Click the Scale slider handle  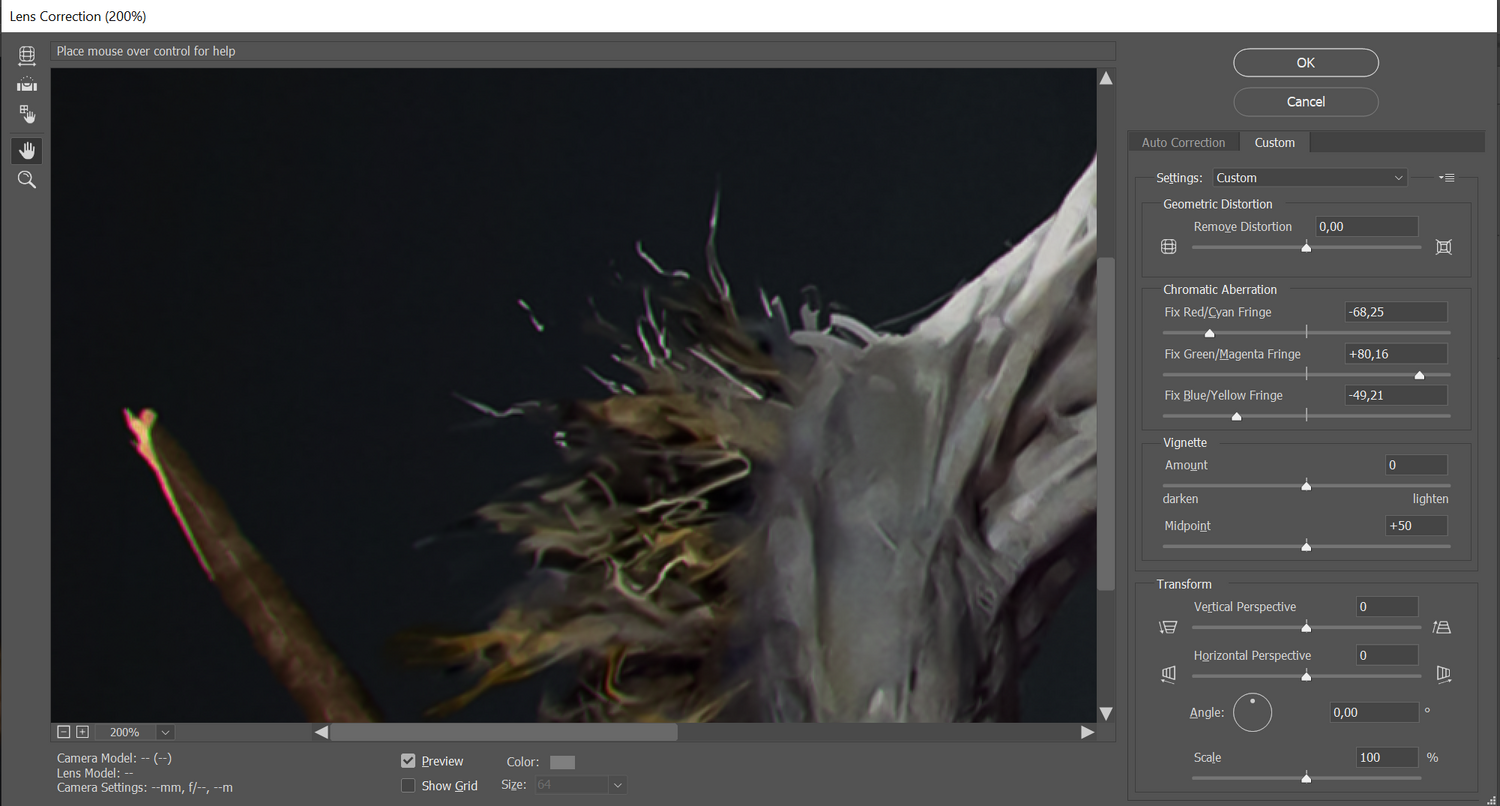point(1306,777)
